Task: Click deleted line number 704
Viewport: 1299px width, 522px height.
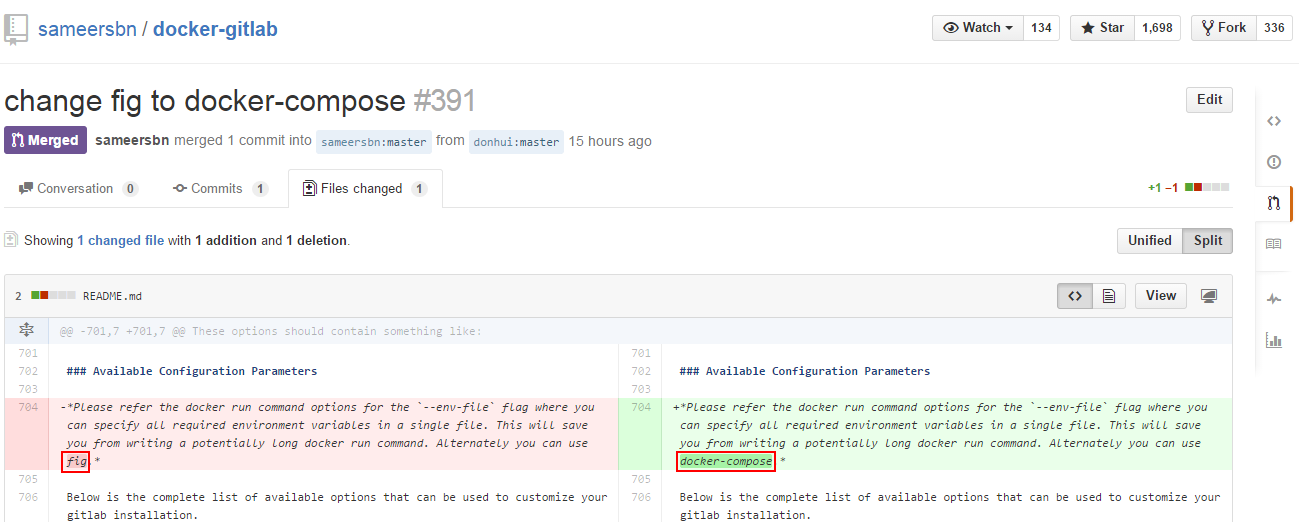Action: coord(27,407)
